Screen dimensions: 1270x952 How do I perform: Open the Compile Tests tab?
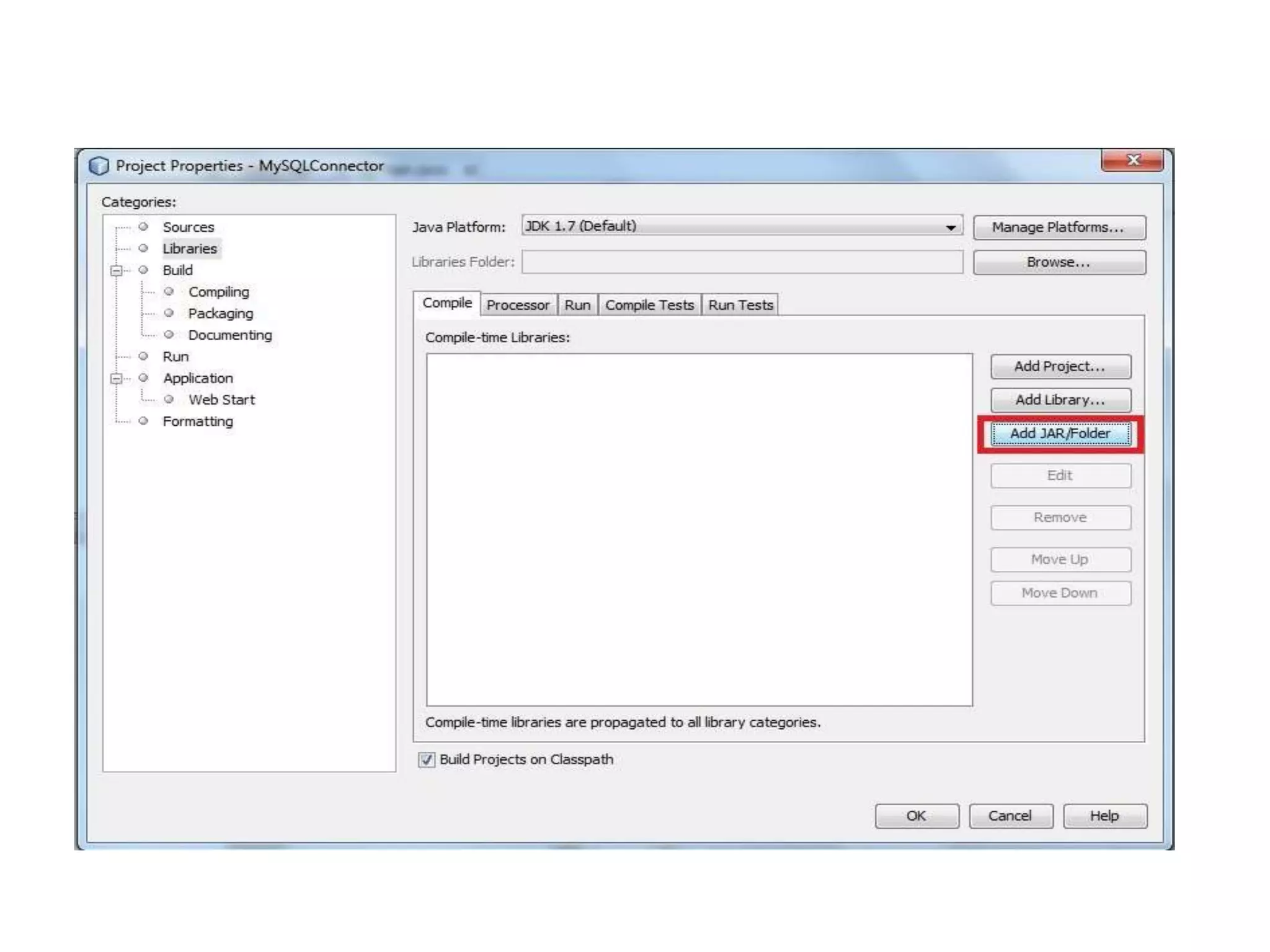649,306
